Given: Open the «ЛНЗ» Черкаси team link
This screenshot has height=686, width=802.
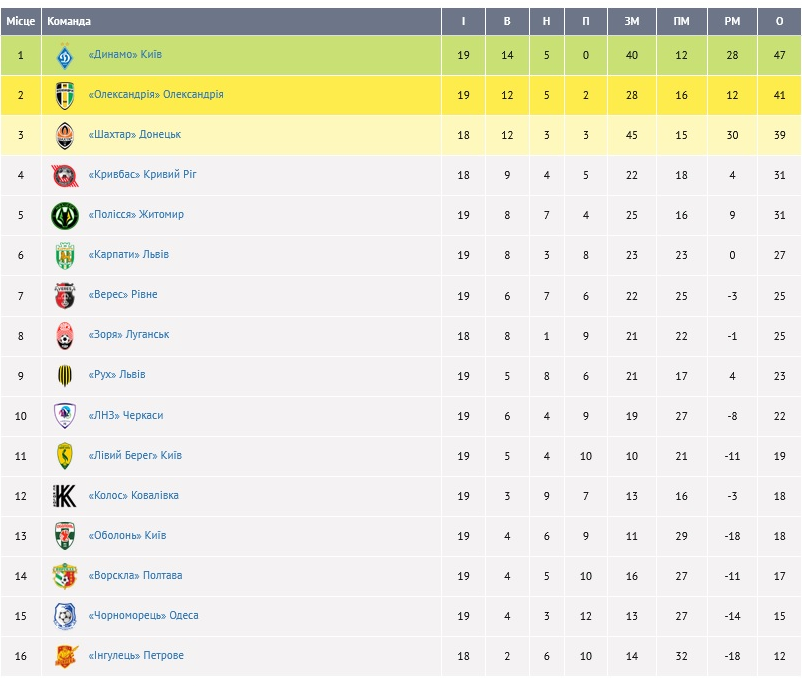Looking at the screenshot, I should tap(126, 415).
